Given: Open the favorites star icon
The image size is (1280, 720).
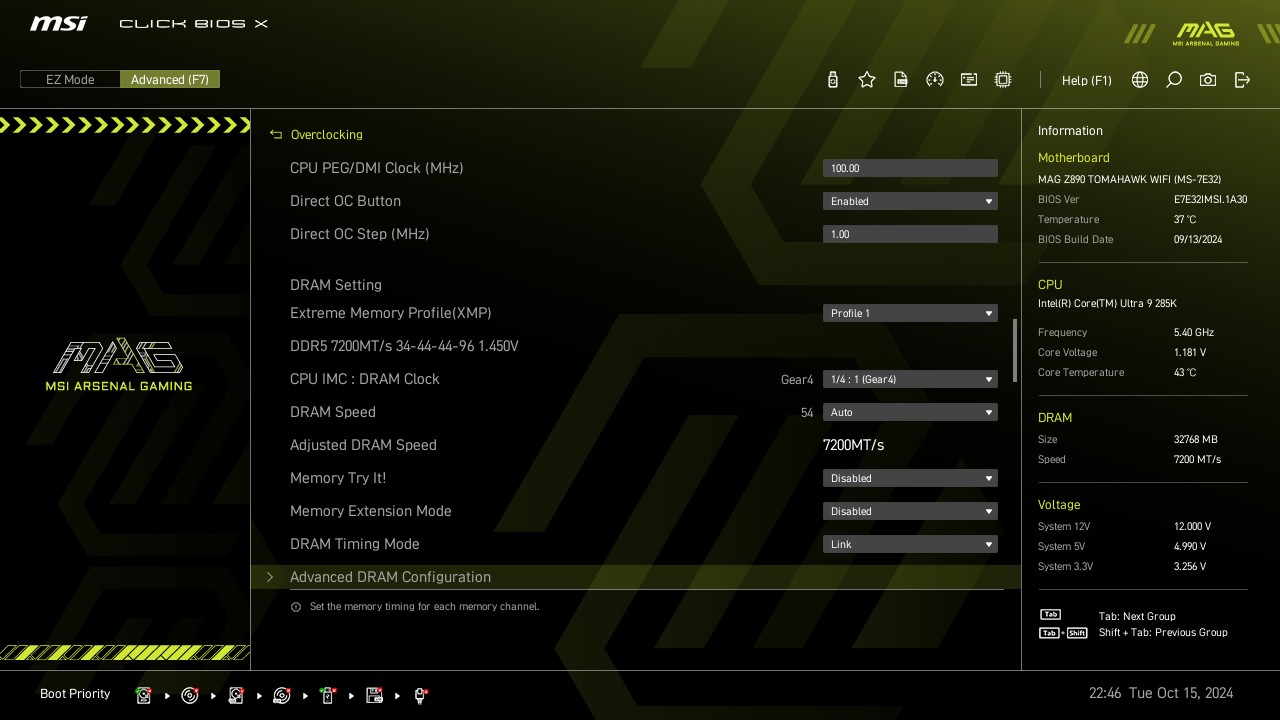Looking at the screenshot, I should pos(867,80).
